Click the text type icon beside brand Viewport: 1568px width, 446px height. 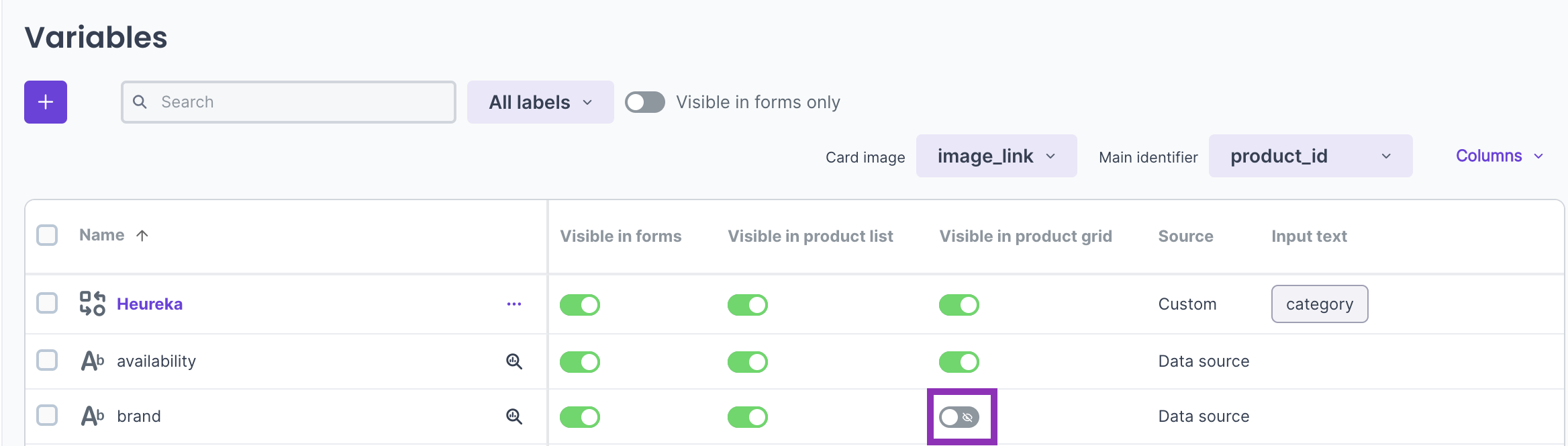point(93,416)
